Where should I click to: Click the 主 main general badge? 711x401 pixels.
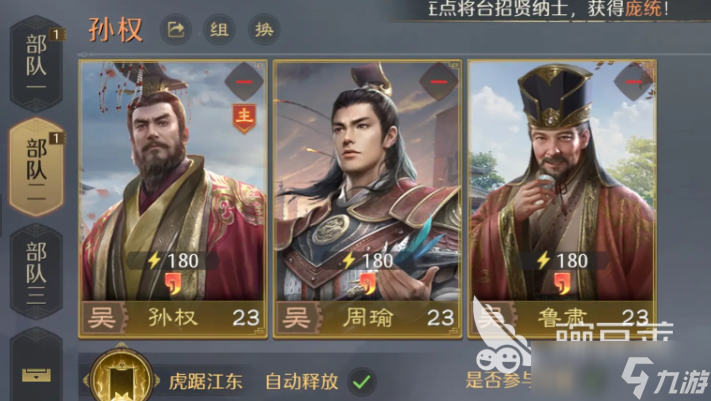click(244, 118)
